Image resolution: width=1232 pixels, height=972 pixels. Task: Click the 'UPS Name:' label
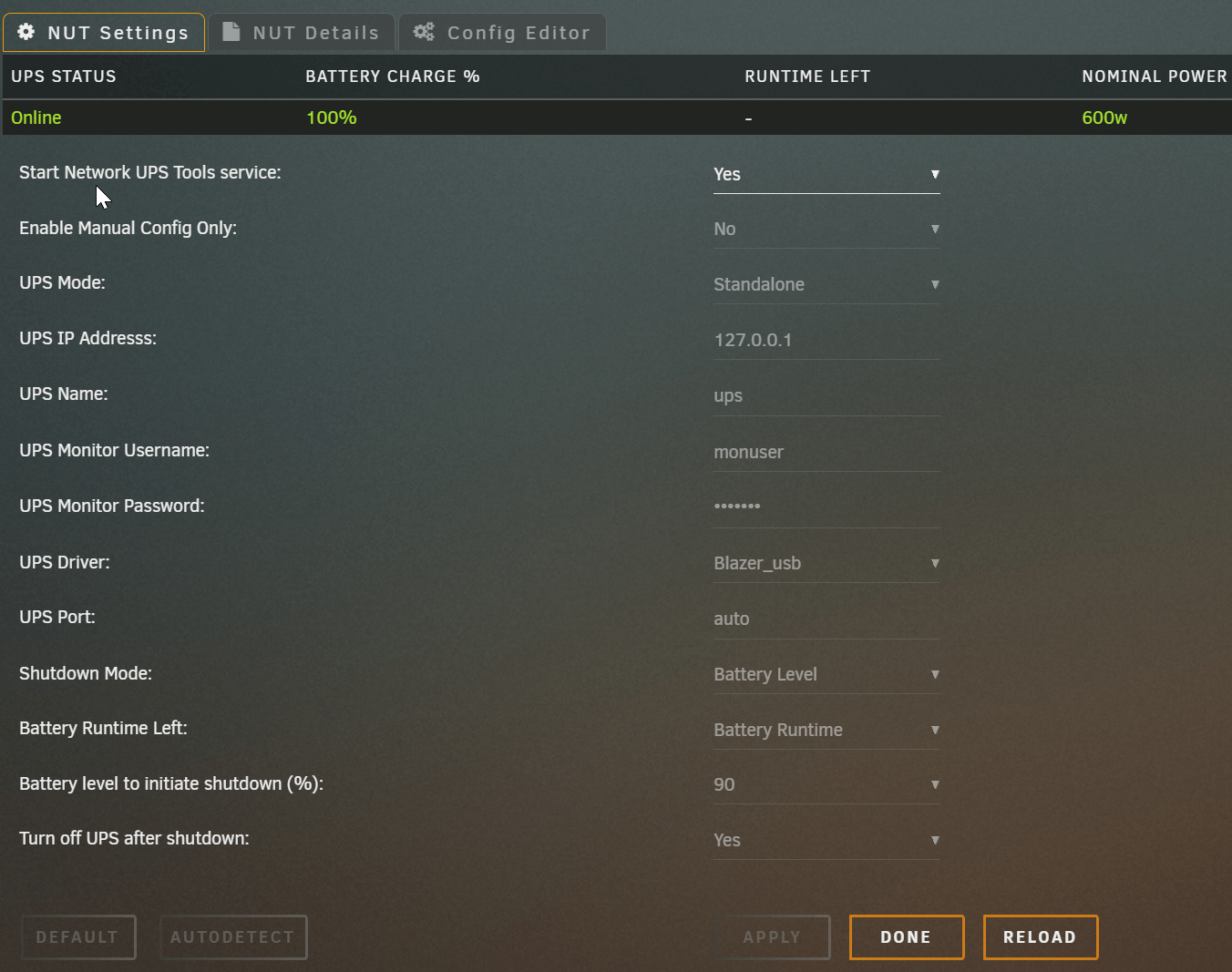64,394
